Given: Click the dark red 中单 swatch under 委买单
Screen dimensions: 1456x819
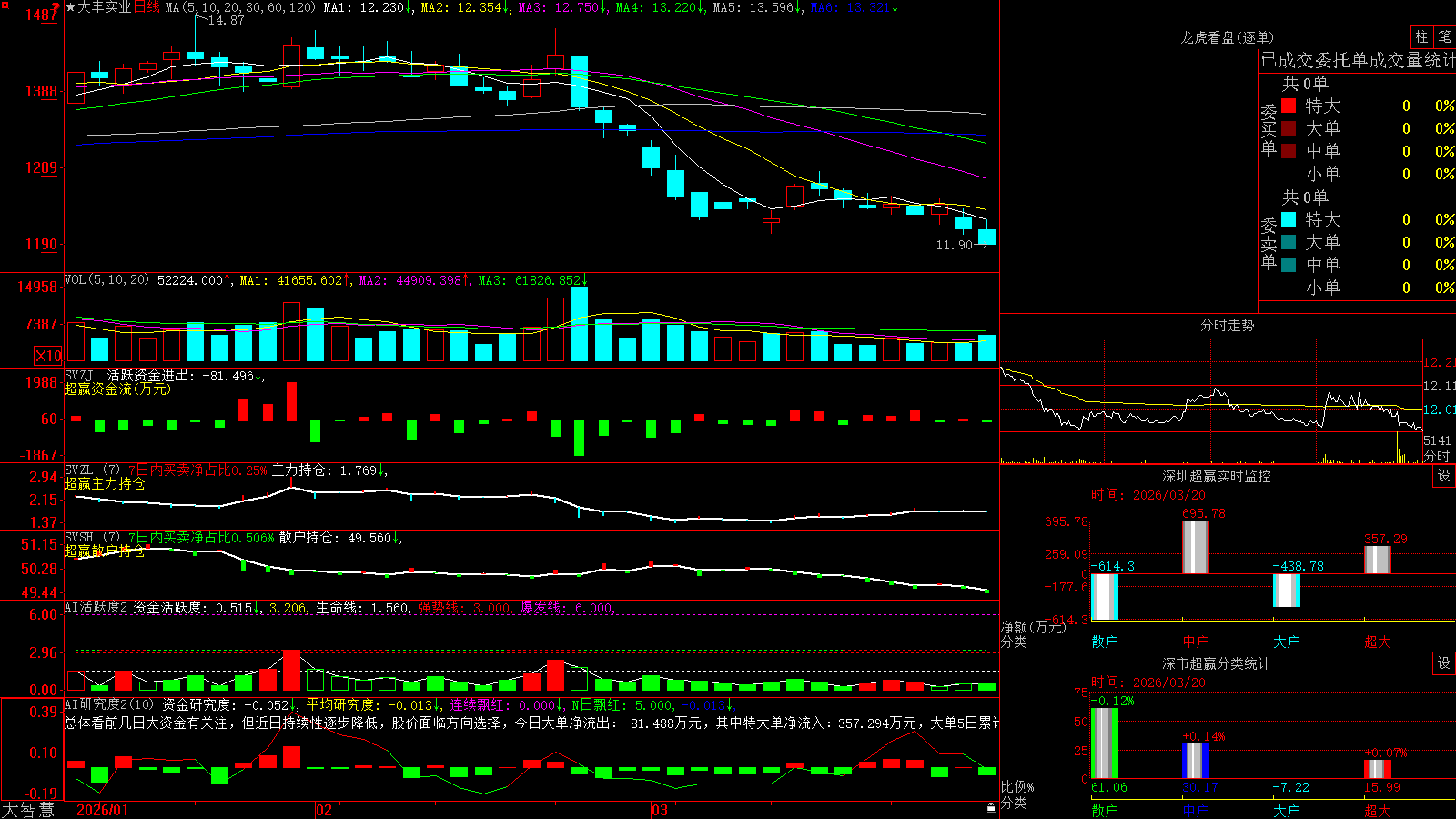Looking at the screenshot, I should [x=1289, y=151].
